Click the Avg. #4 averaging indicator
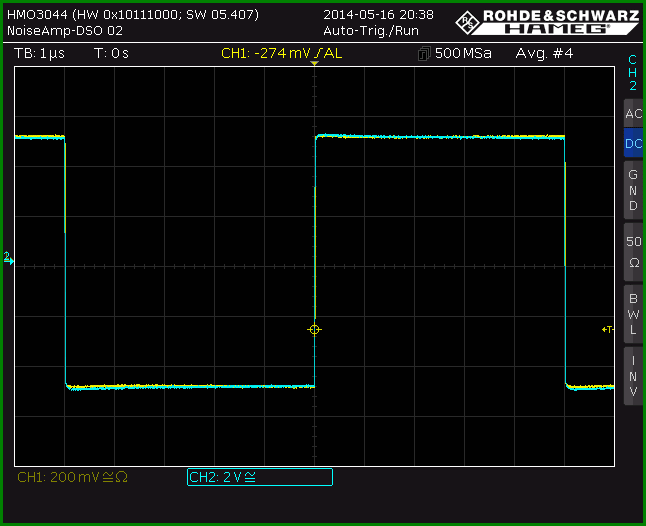This screenshot has width=646, height=526. click(x=544, y=54)
